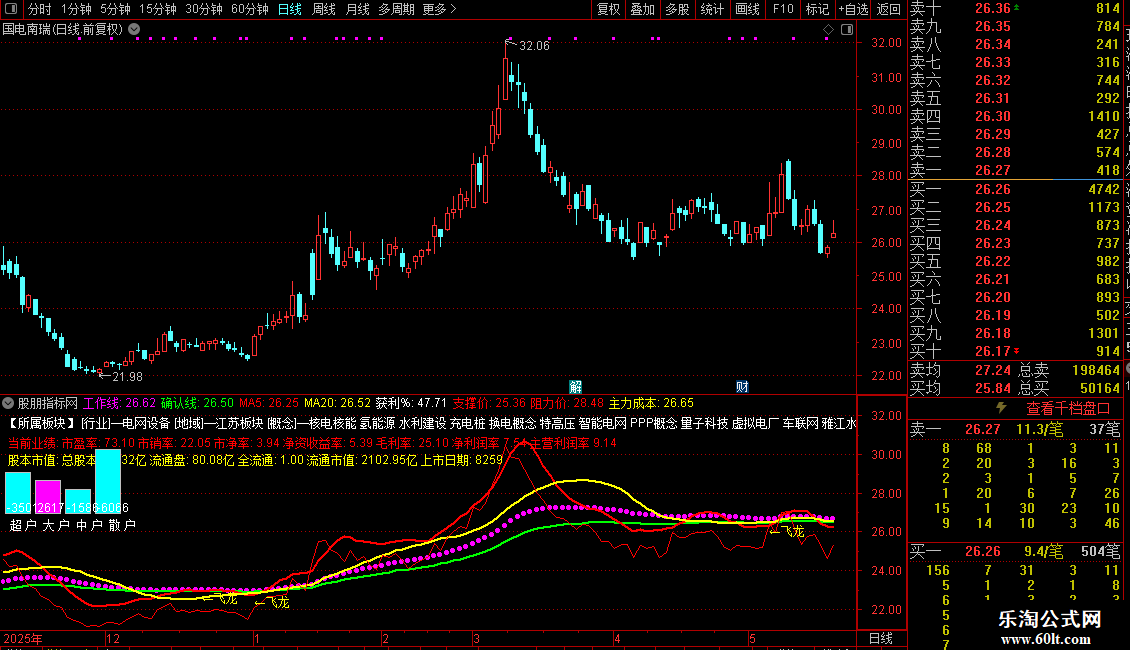Click the 21.98 low price label
This screenshot has height=650, width=1130.
(x=128, y=376)
